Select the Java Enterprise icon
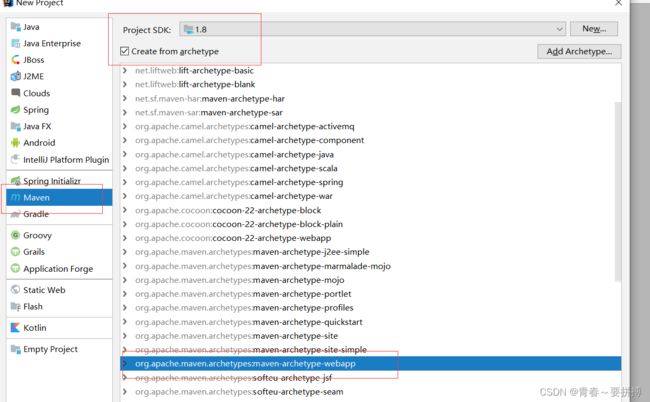 click(x=16, y=43)
